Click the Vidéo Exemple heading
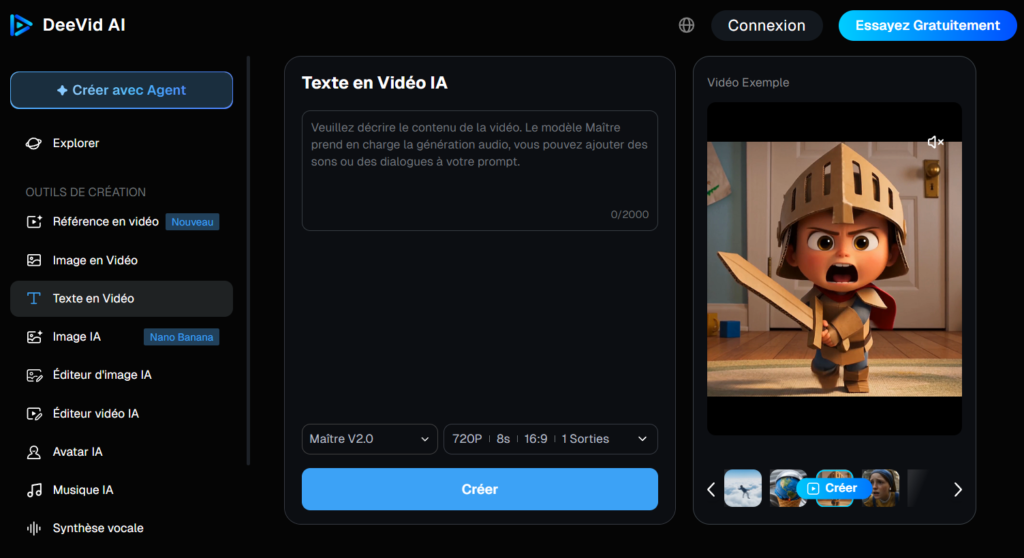This screenshot has height=558, width=1024. [x=748, y=82]
